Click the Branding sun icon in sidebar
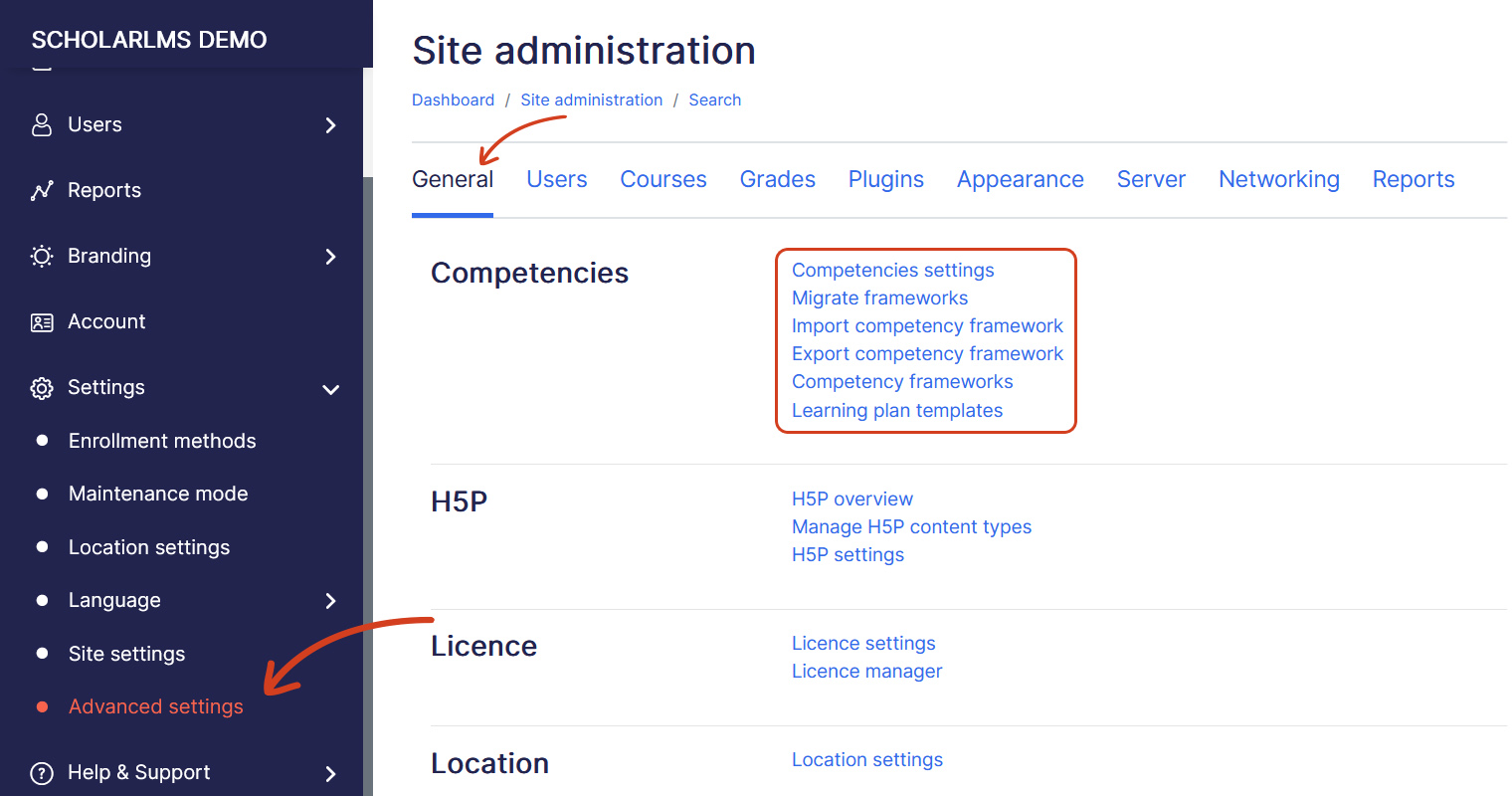Screen dimensions: 1512x796 [42, 256]
